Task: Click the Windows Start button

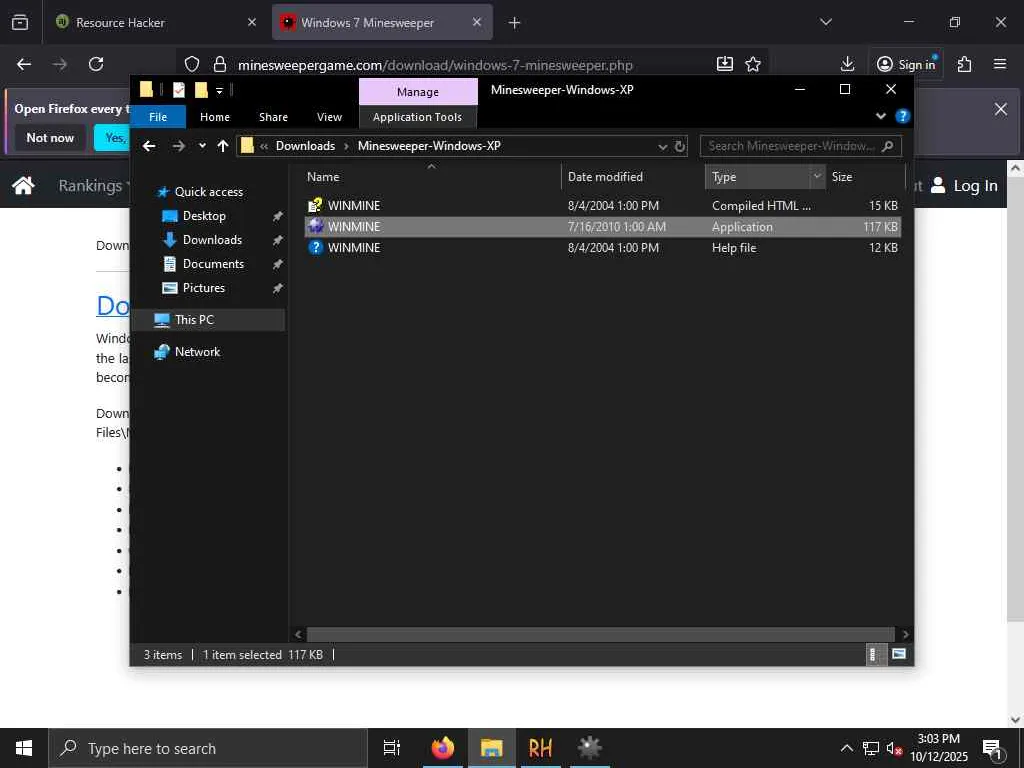Action: [24, 748]
